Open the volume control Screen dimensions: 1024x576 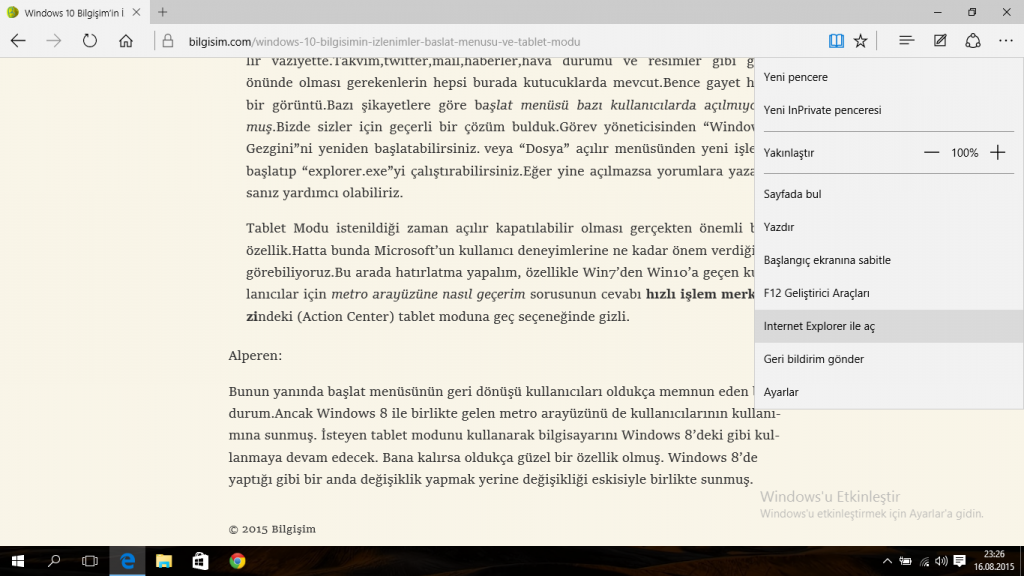coord(941,561)
